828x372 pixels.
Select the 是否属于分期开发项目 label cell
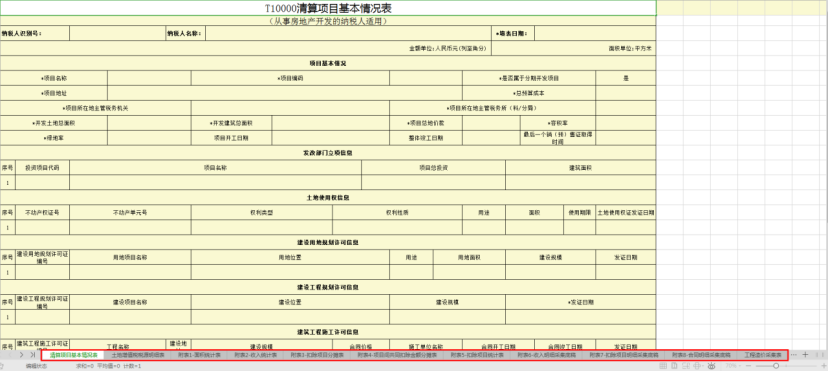pyautogui.click(x=529, y=78)
